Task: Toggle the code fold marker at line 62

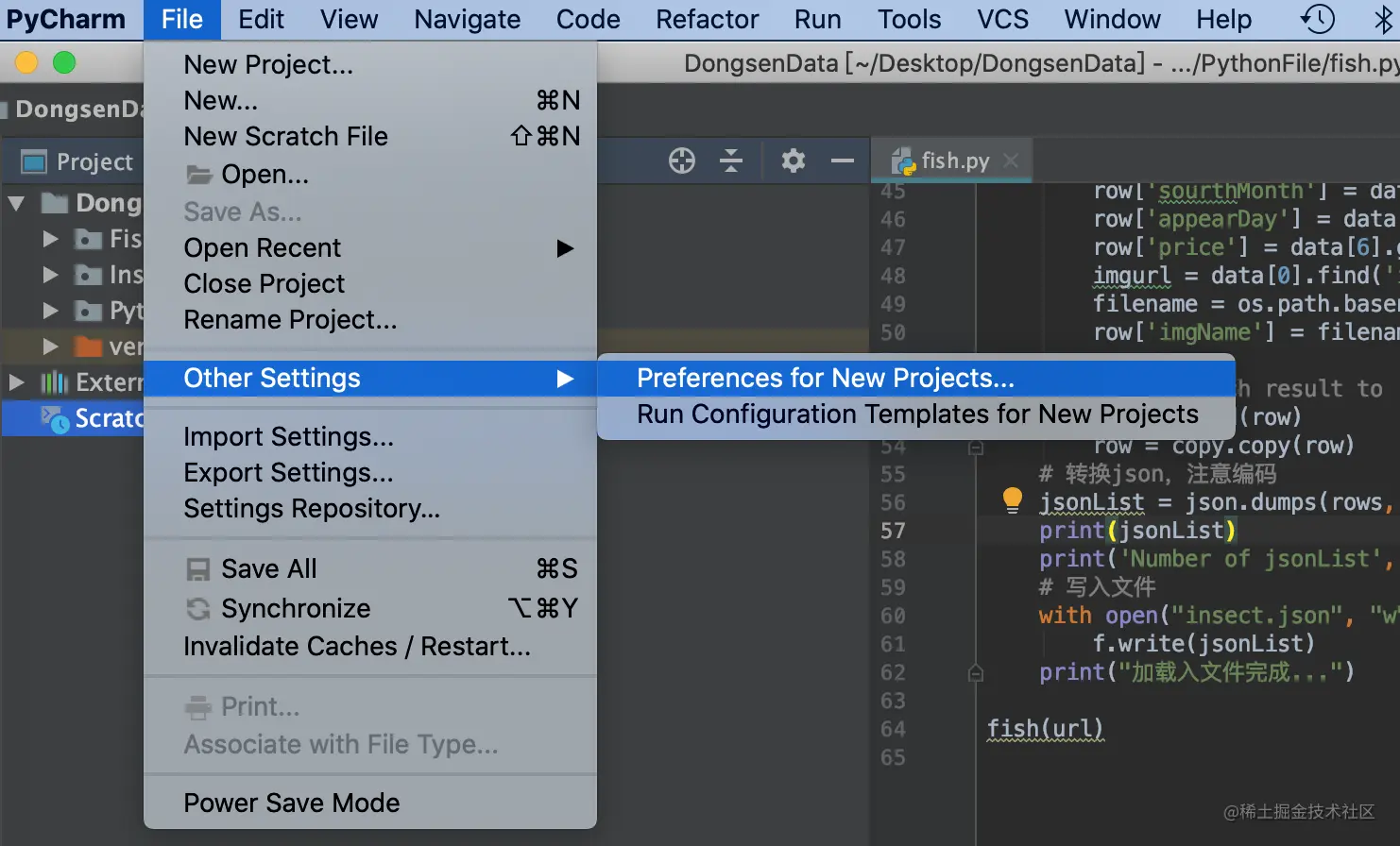Action: click(x=976, y=673)
